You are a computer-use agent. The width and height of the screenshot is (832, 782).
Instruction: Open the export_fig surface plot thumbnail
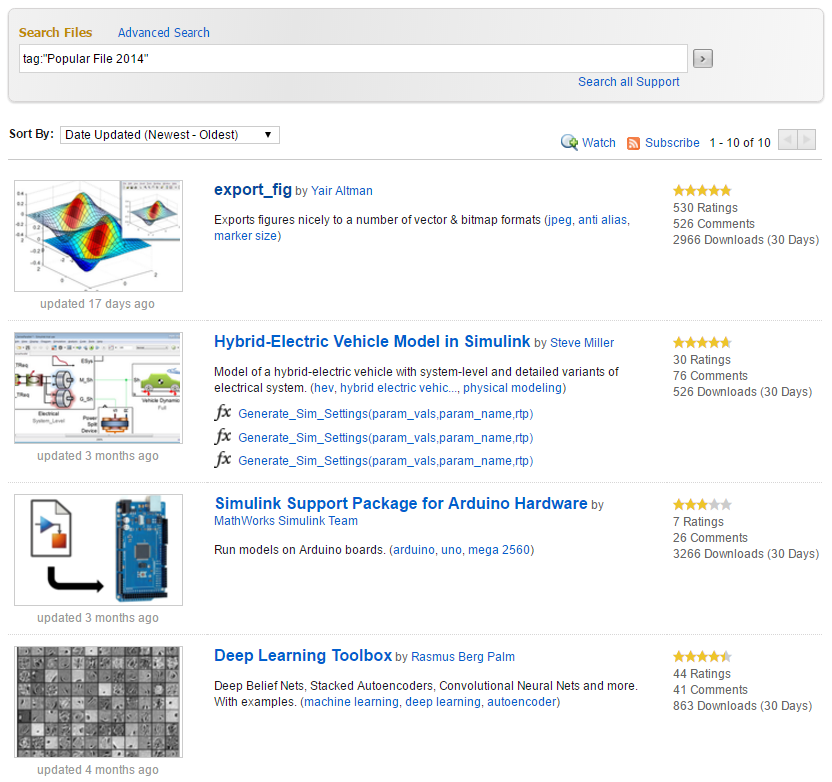point(98,236)
